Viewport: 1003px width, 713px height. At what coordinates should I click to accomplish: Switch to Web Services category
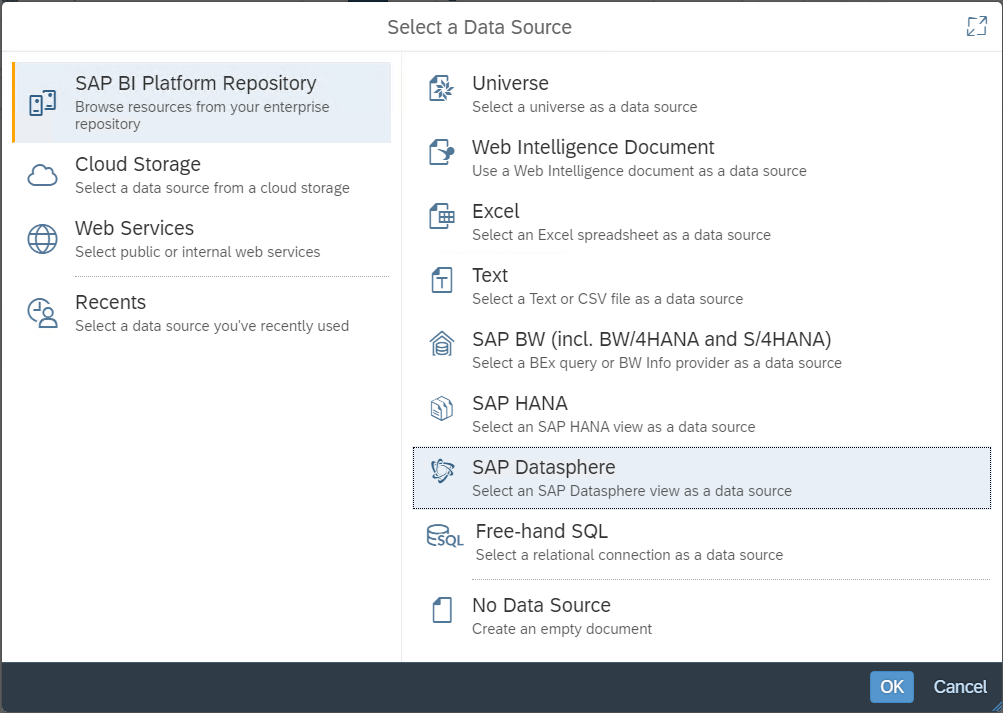[201, 239]
